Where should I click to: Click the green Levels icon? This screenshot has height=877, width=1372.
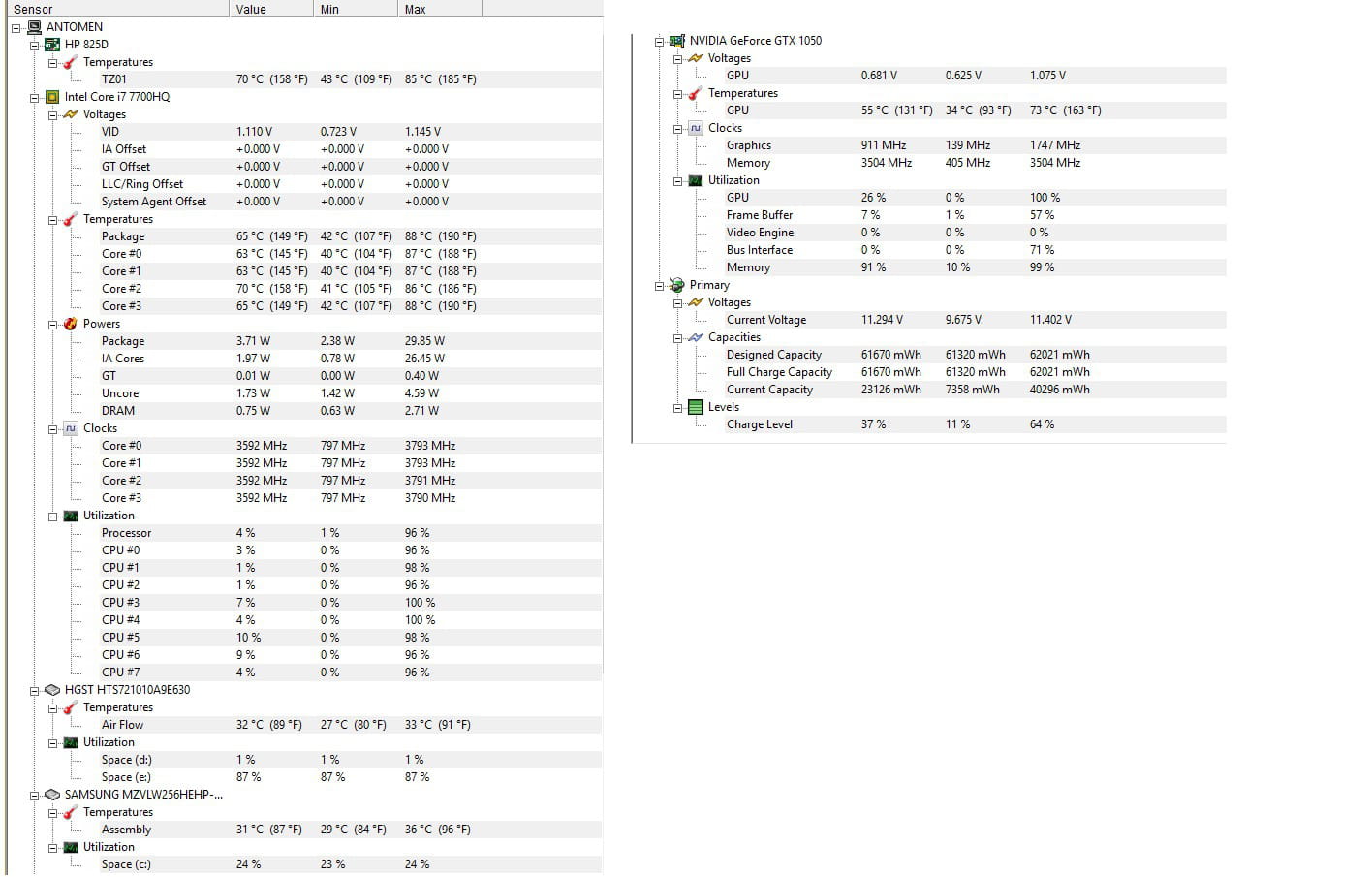coord(696,407)
